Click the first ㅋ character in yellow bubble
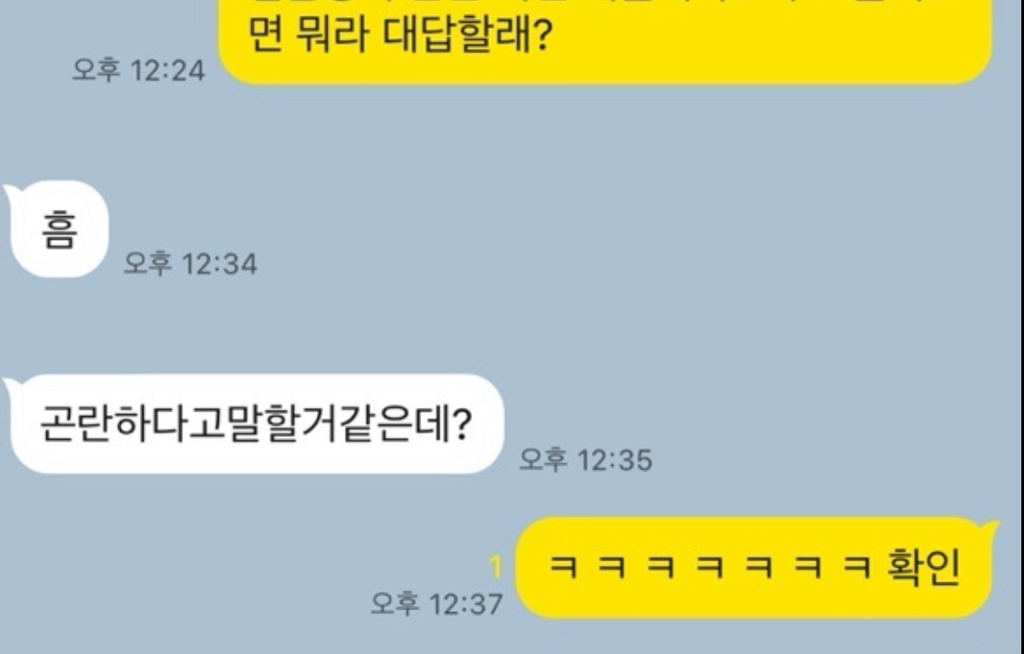 563,567
